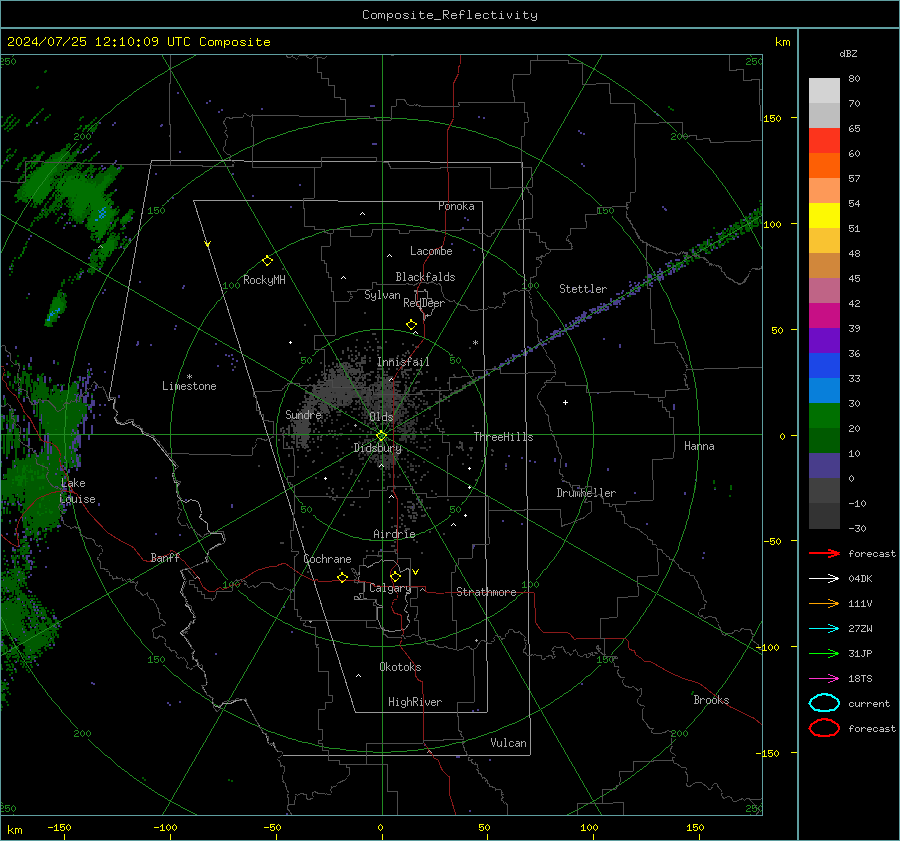
Task: Click the Lake Louise label
Action: pyautogui.click(x=77, y=491)
